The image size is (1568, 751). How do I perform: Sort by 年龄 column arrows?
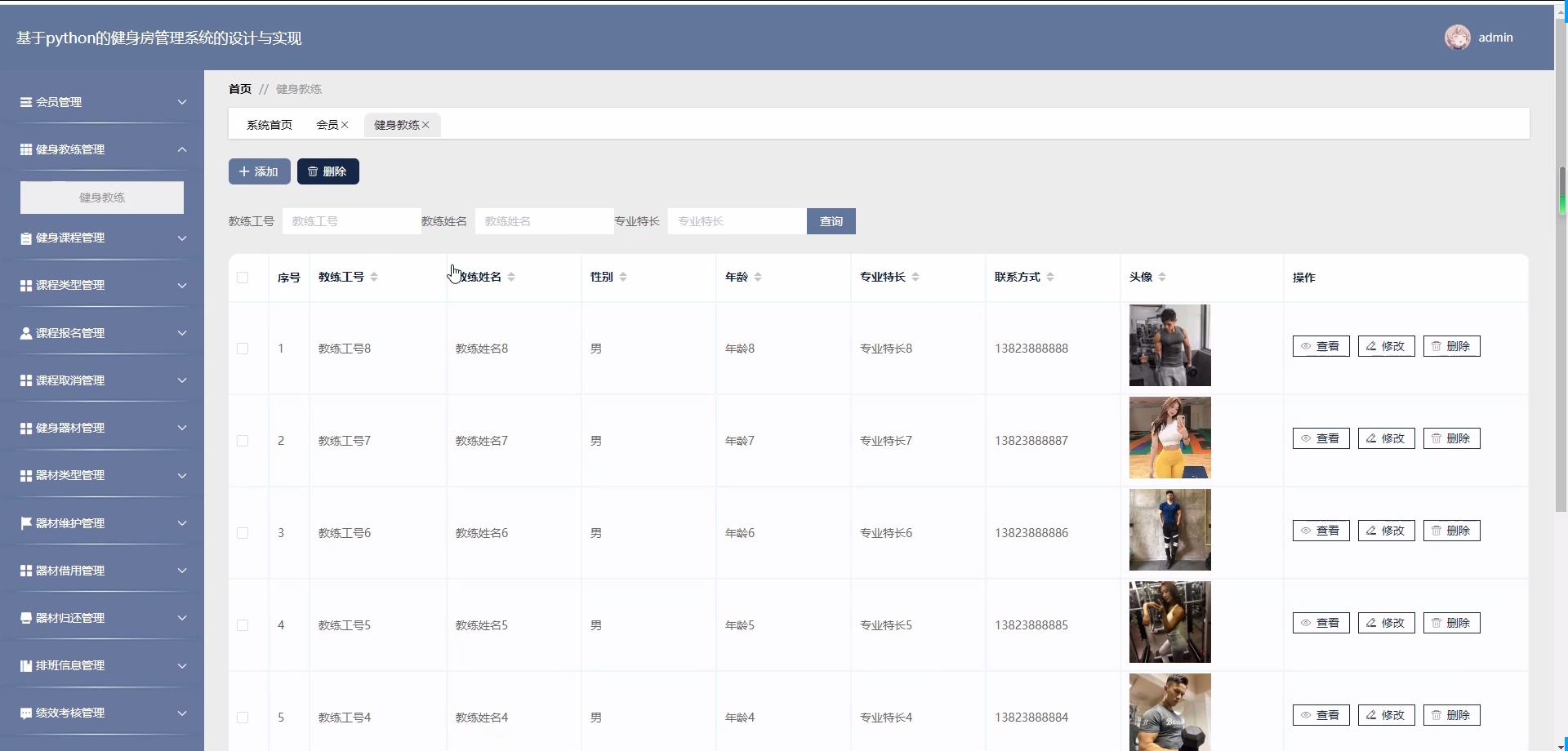(x=758, y=278)
